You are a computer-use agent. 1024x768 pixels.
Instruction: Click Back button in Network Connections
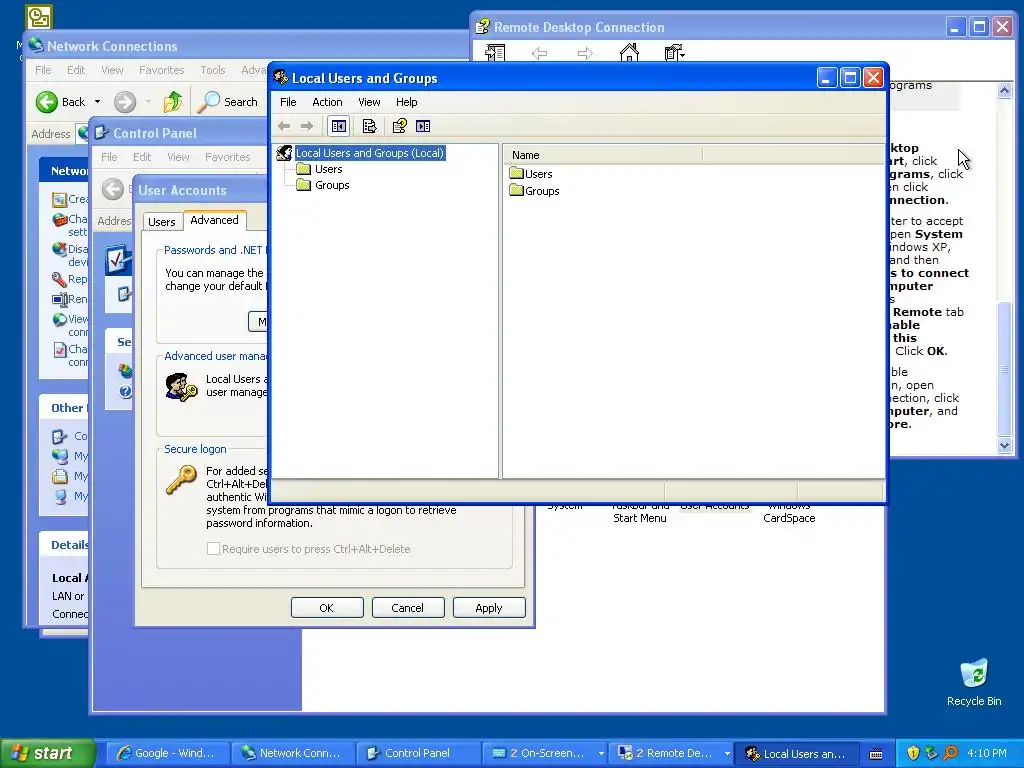point(60,102)
